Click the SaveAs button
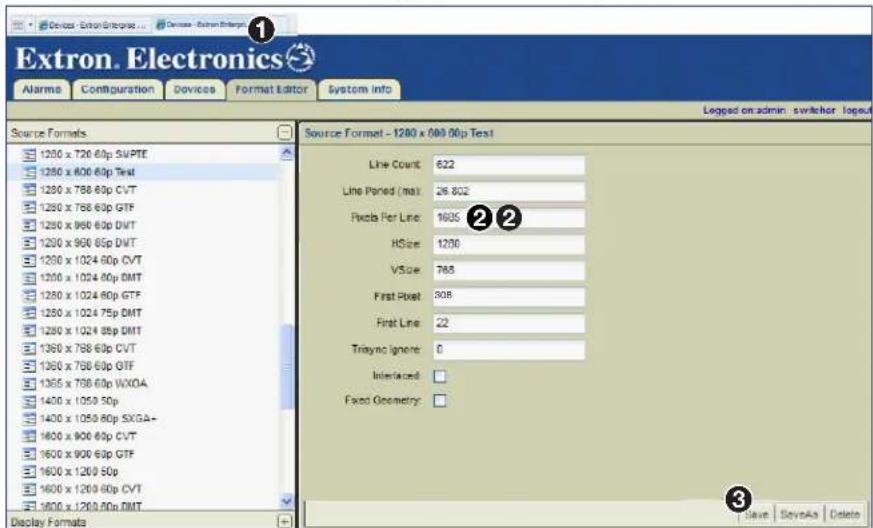 tap(799, 514)
